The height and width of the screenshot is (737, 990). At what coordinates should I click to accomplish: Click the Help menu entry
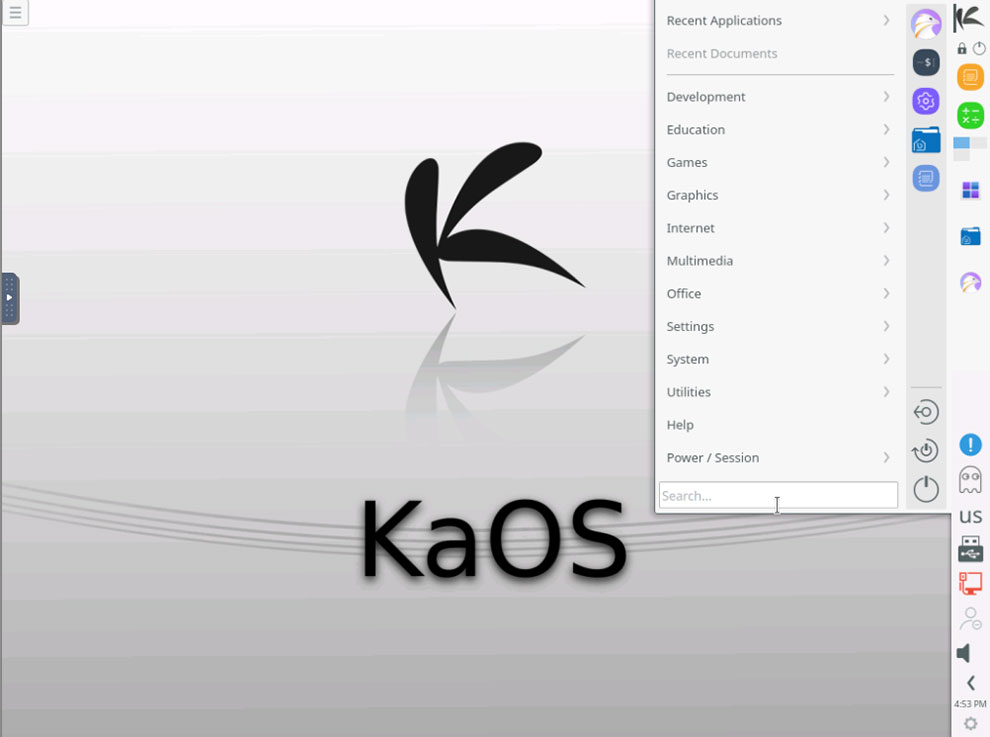coord(780,425)
